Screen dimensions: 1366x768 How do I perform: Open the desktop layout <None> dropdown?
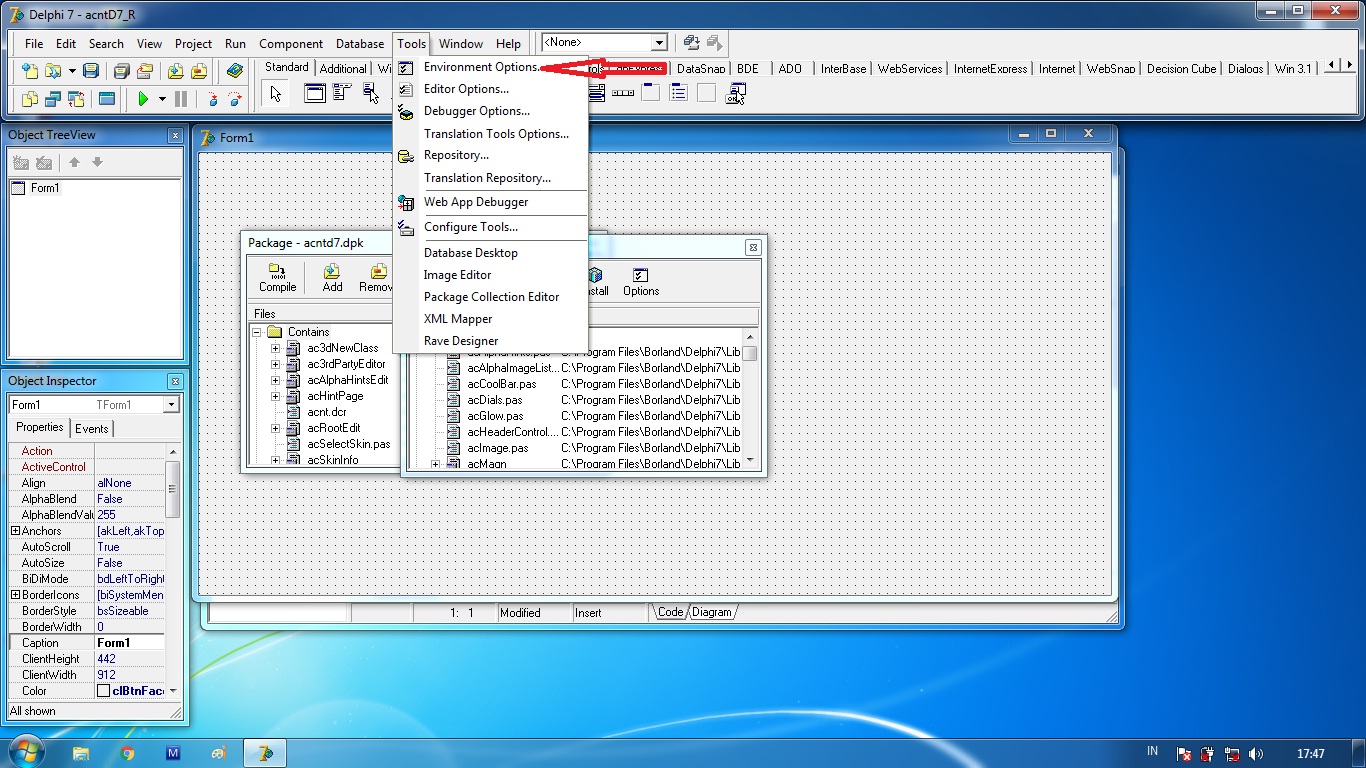[659, 43]
